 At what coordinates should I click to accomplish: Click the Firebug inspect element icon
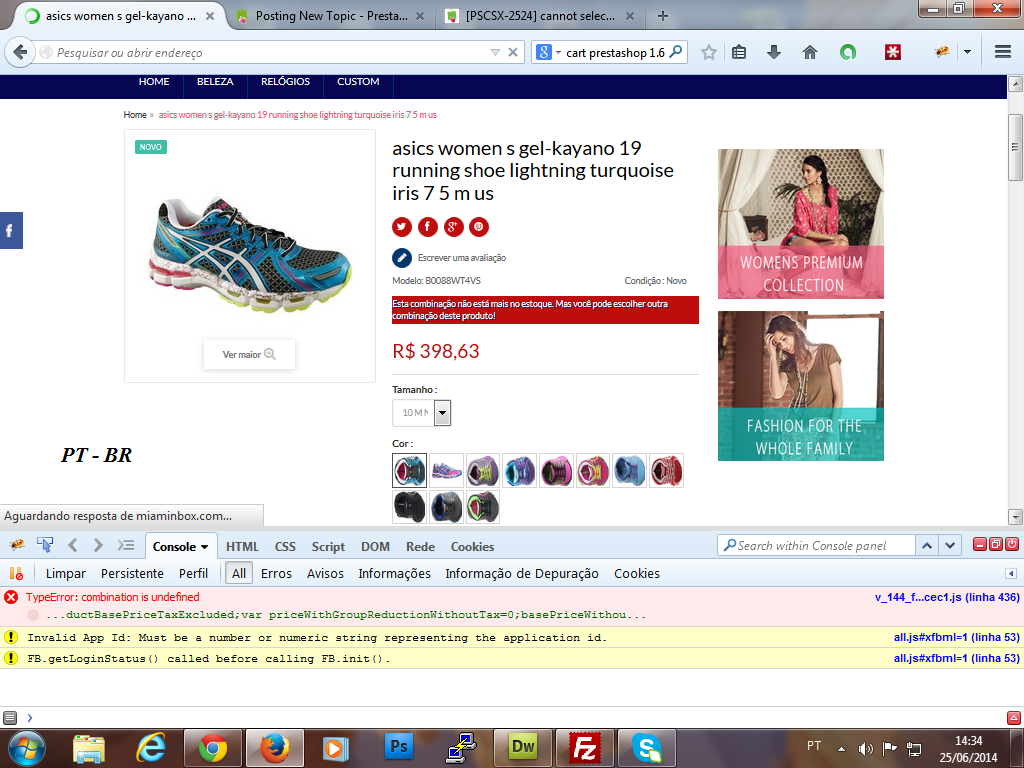(x=44, y=545)
